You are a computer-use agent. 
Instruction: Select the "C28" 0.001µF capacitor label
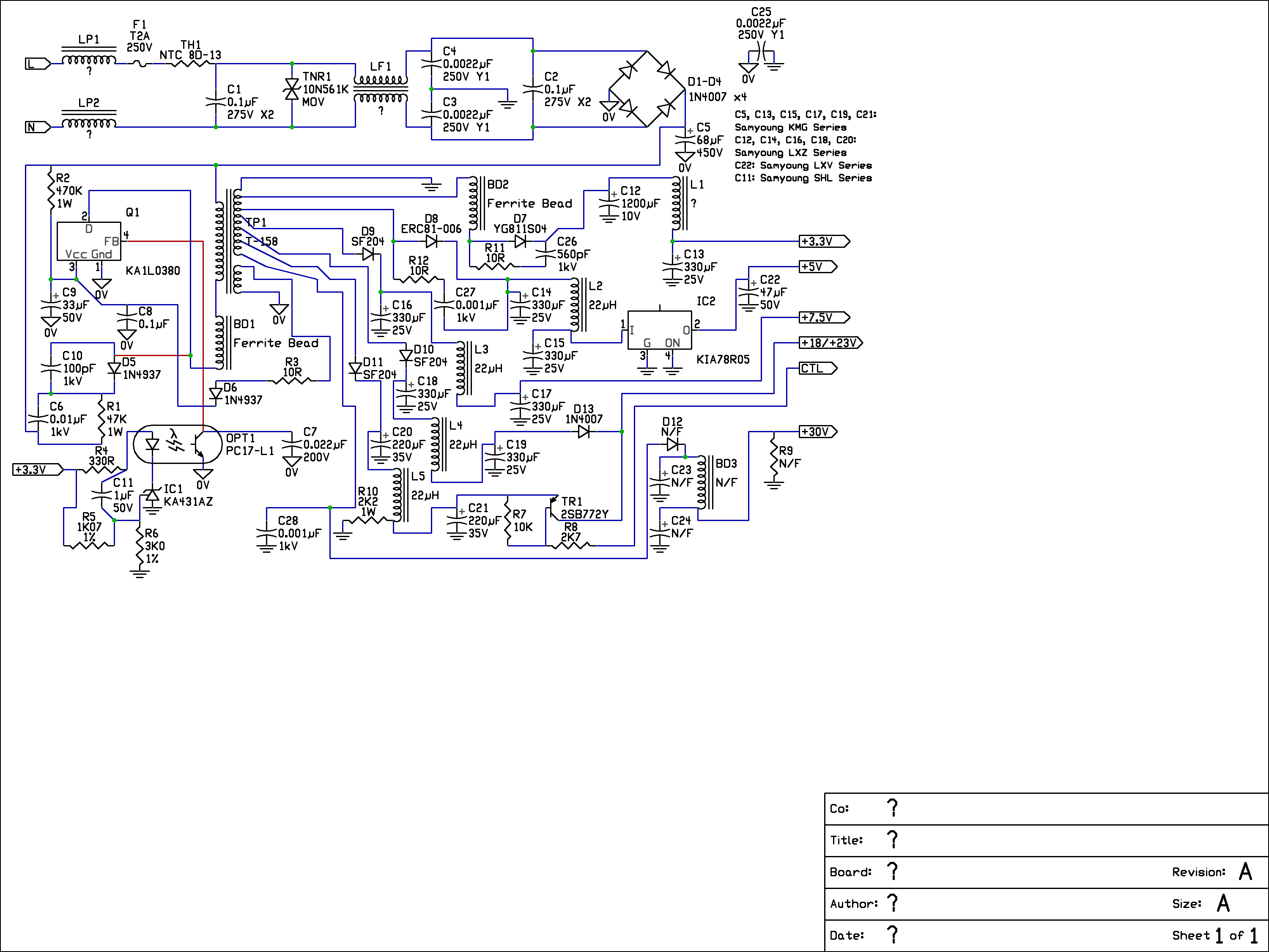(x=288, y=521)
